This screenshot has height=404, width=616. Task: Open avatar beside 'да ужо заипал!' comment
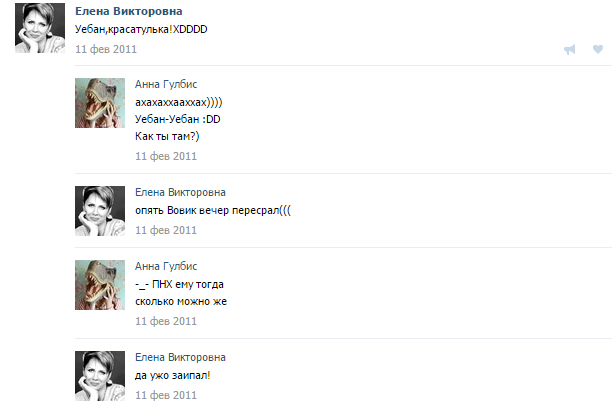coord(100,376)
